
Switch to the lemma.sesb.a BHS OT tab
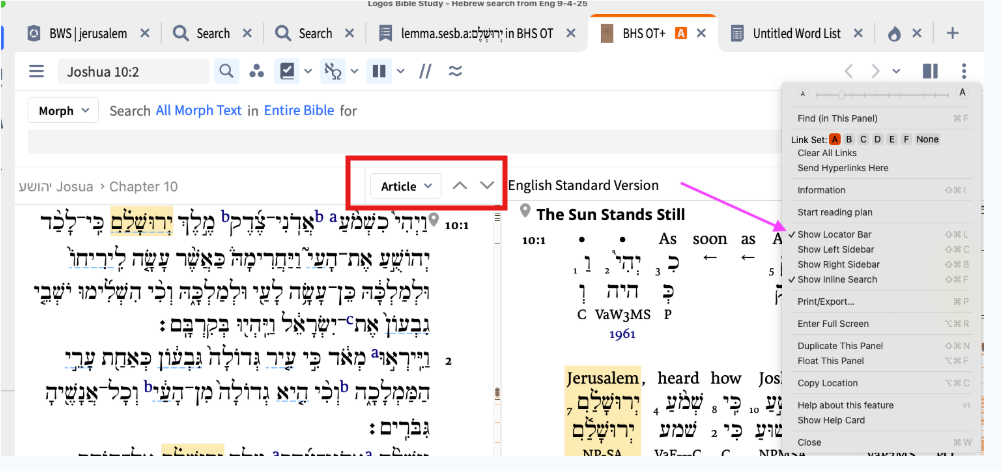(x=477, y=33)
